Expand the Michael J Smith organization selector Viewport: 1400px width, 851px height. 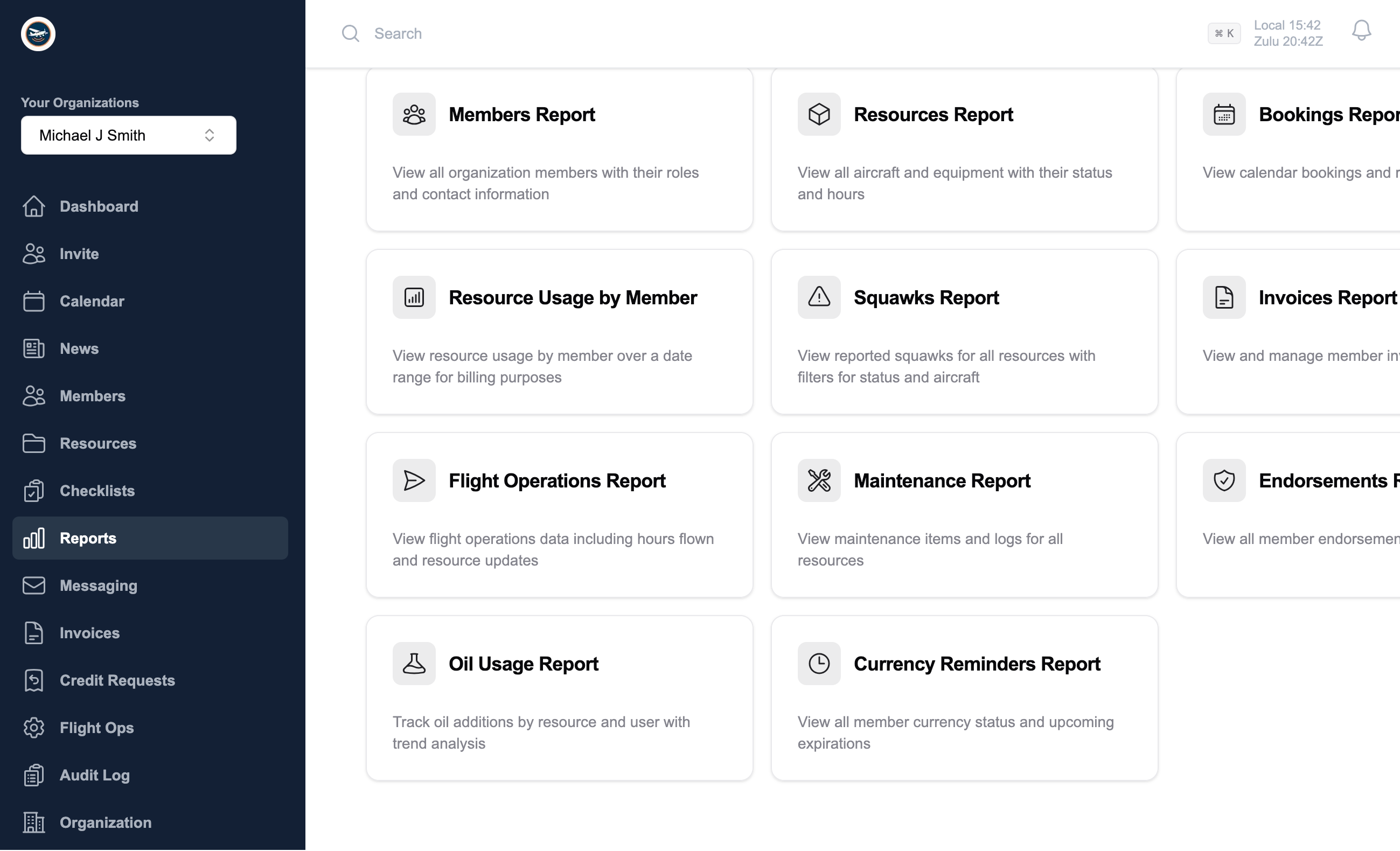click(128, 135)
